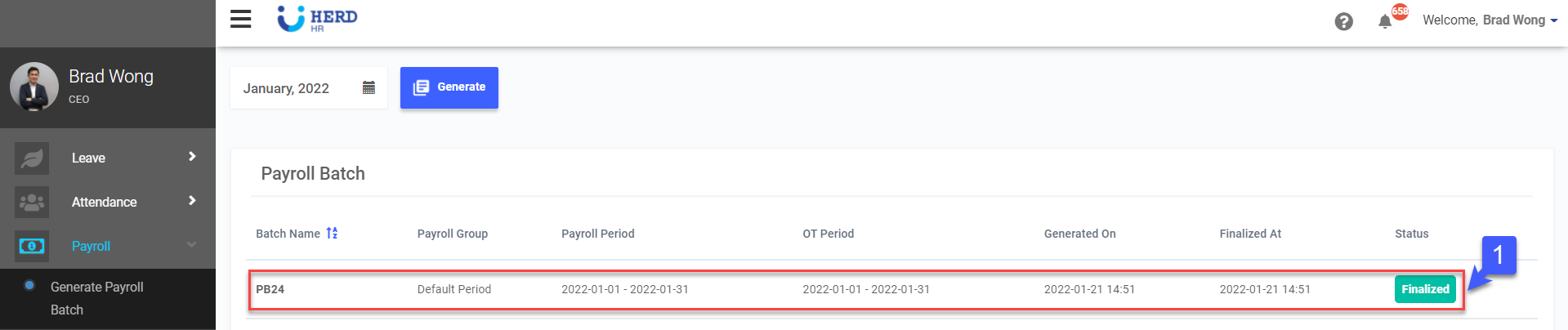Viewport: 1568px width, 330px height.
Task: Sort the table by Batch Name
Action: [332, 234]
